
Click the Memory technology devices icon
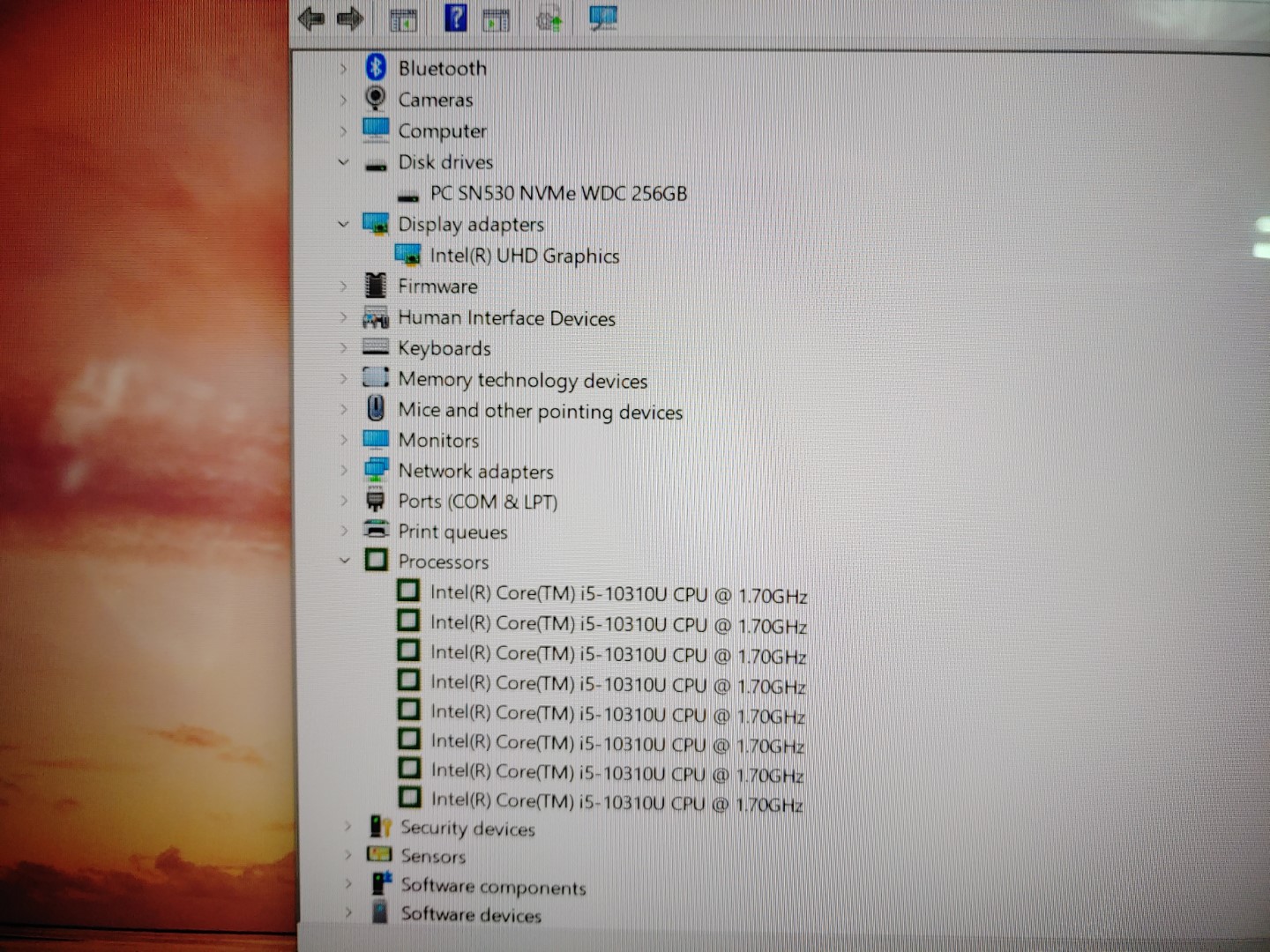[x=376, y=377]
